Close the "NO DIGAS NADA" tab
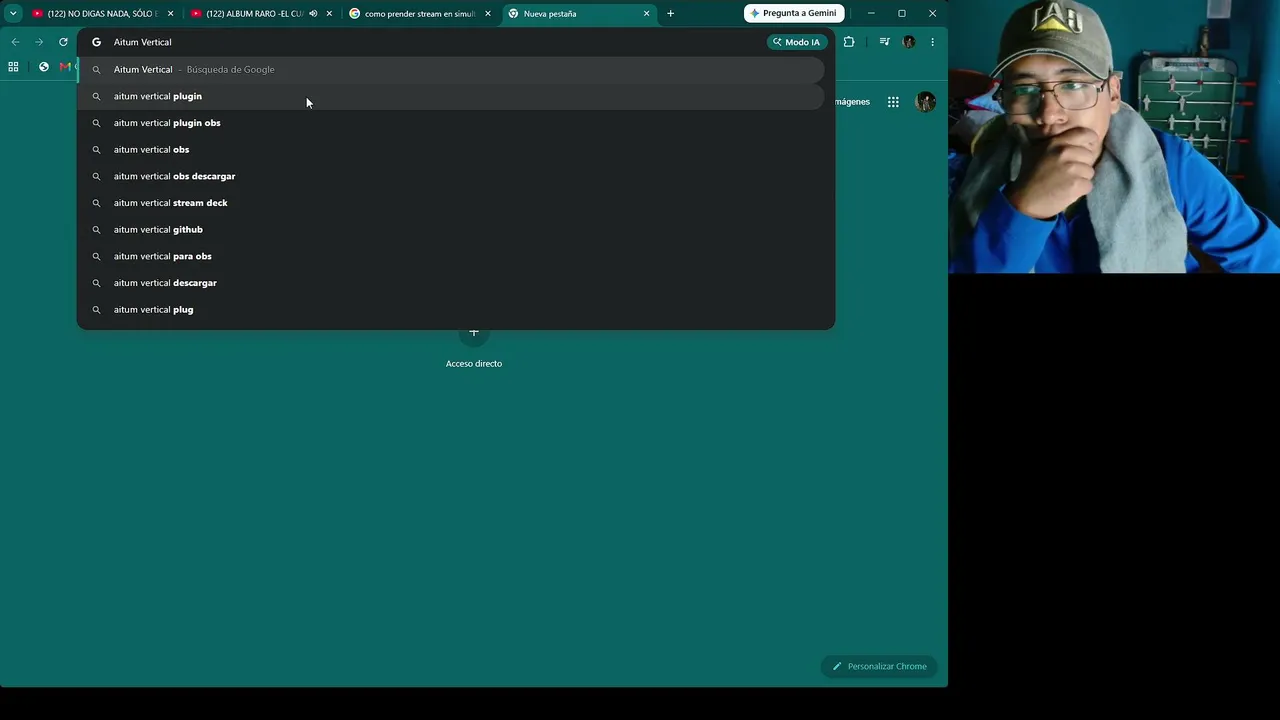 (171, 14)
